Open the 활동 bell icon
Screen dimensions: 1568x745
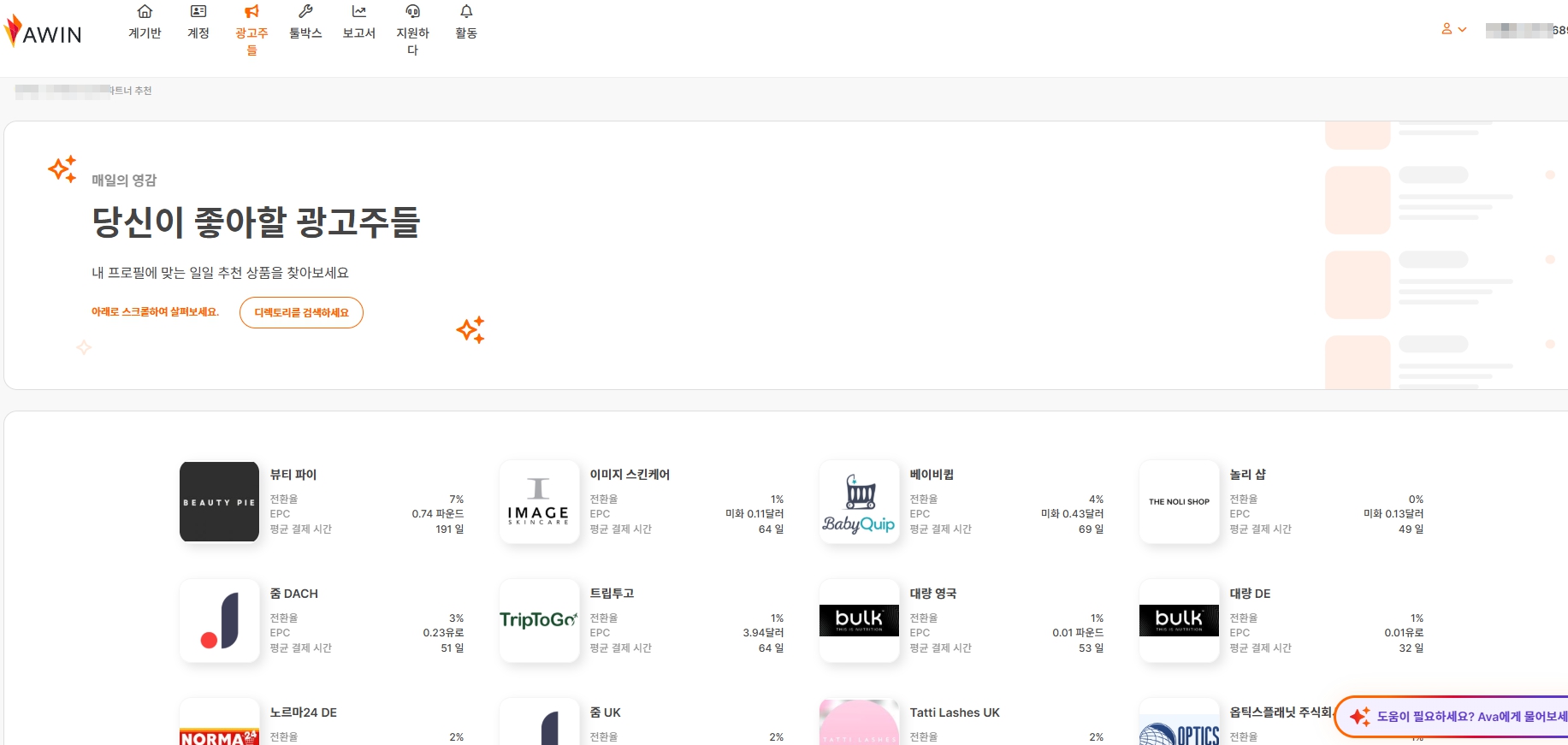coord(466,11)
